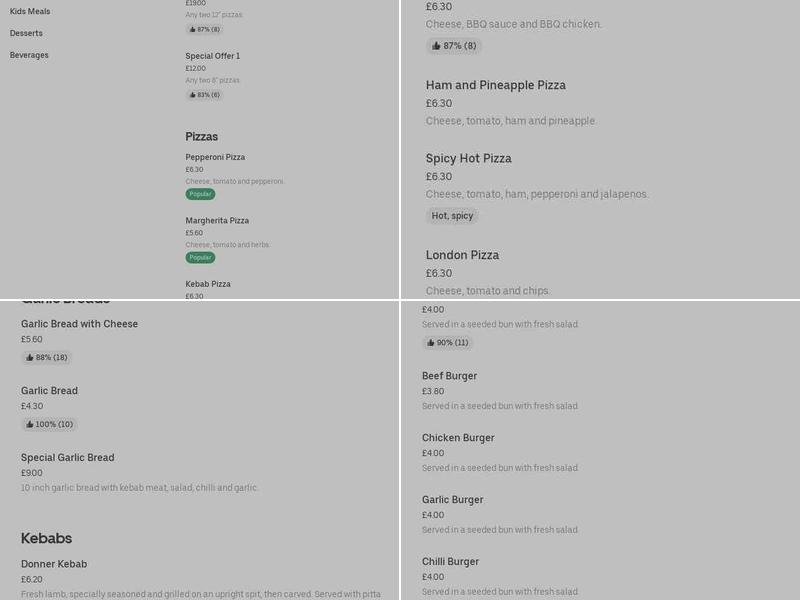
Task: Click the 83% thumbs-up rating on Special Offer 1
Action: 204,95
